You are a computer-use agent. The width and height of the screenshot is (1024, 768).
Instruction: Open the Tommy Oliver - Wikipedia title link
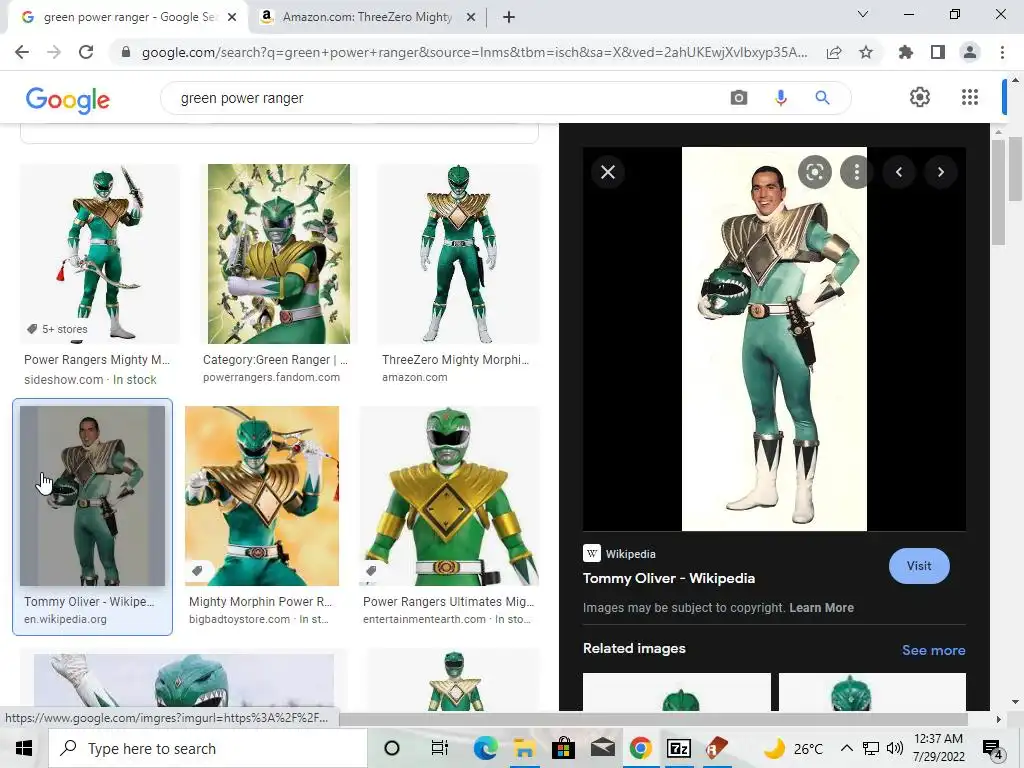[x=669, y=579]
